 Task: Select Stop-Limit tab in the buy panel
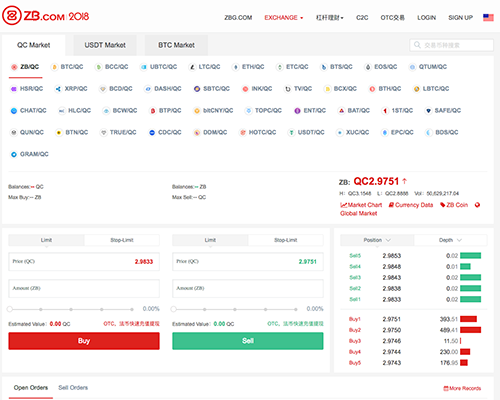122,240
